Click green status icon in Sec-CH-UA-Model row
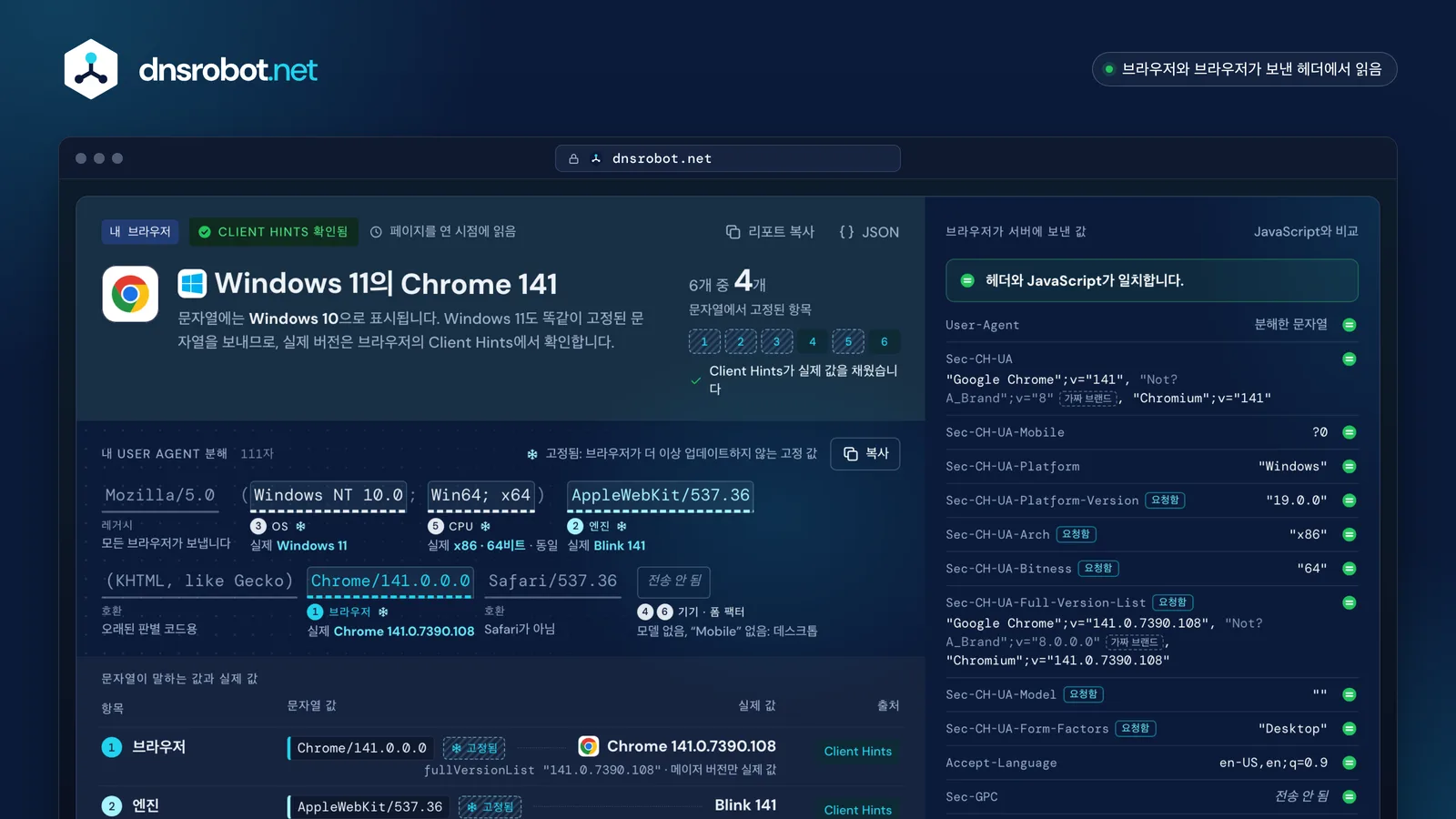Viewport: 1456px width, 819px height. 1350,694
